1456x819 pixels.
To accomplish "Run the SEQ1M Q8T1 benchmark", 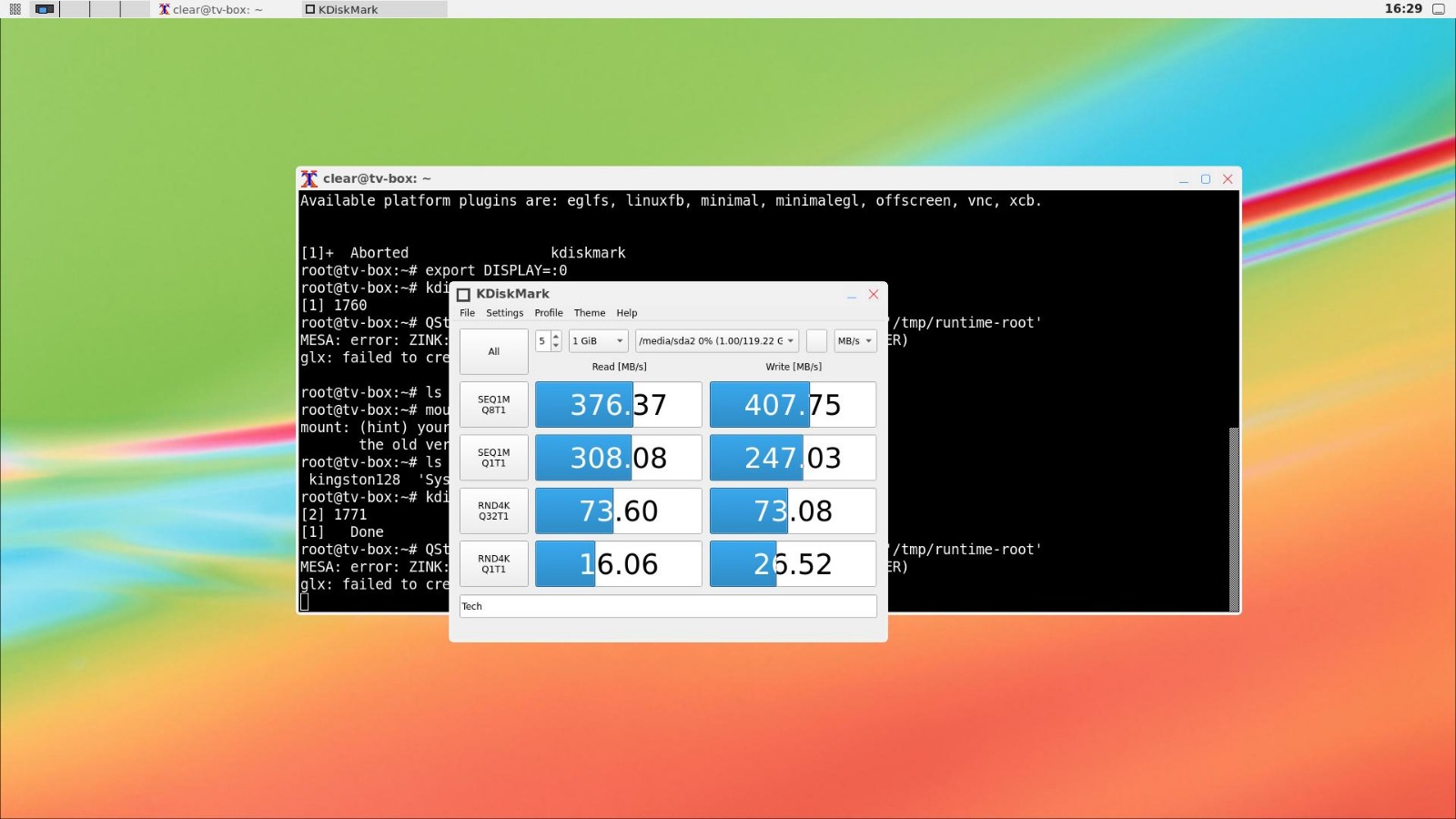I will (494, 405).
